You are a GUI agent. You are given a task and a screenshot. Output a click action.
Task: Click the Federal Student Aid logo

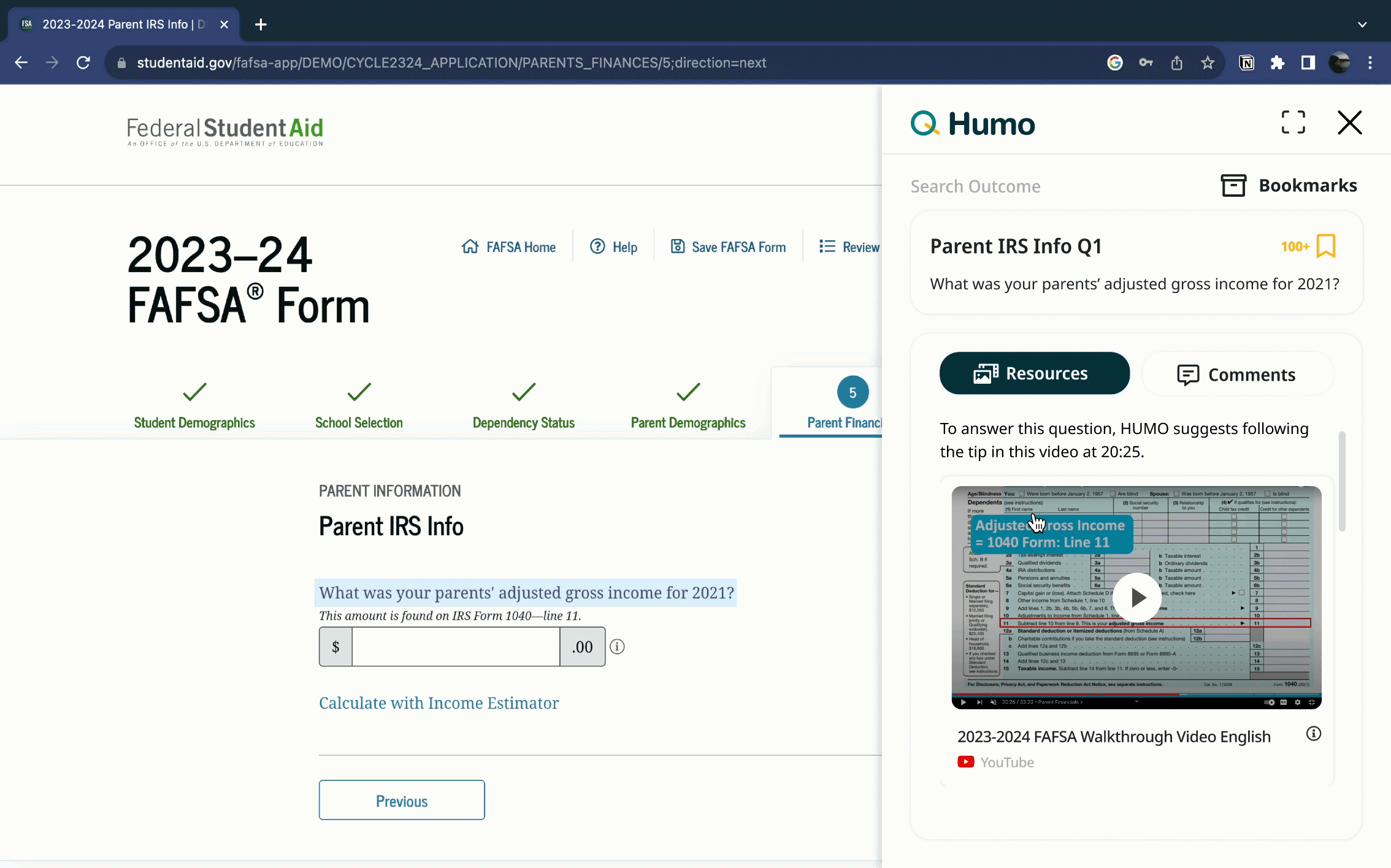click(225, 131)
